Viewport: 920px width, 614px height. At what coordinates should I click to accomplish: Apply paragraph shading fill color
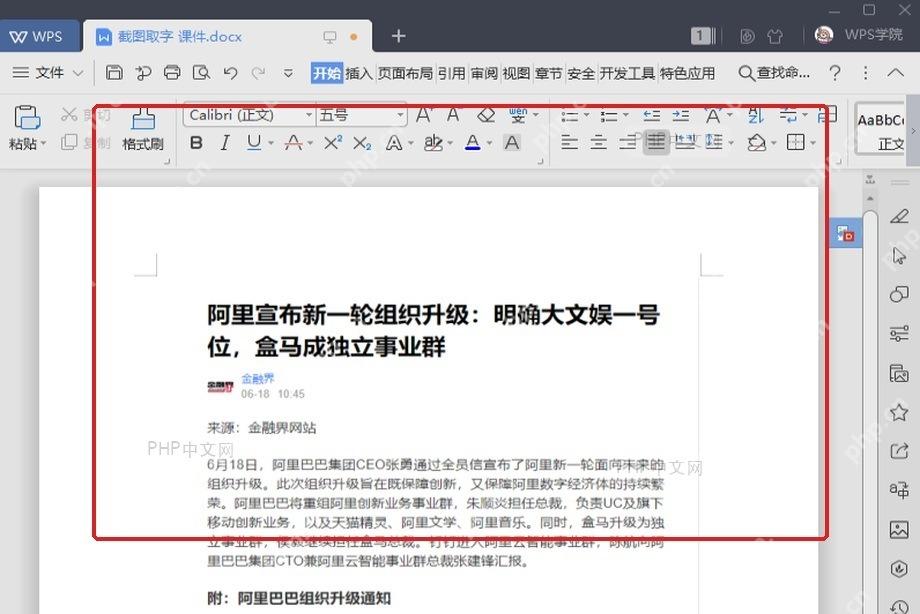point(756,142)
